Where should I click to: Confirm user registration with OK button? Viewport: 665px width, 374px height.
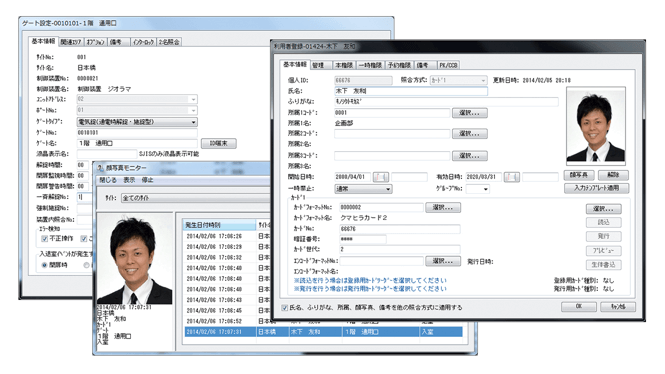coord(579,307)
